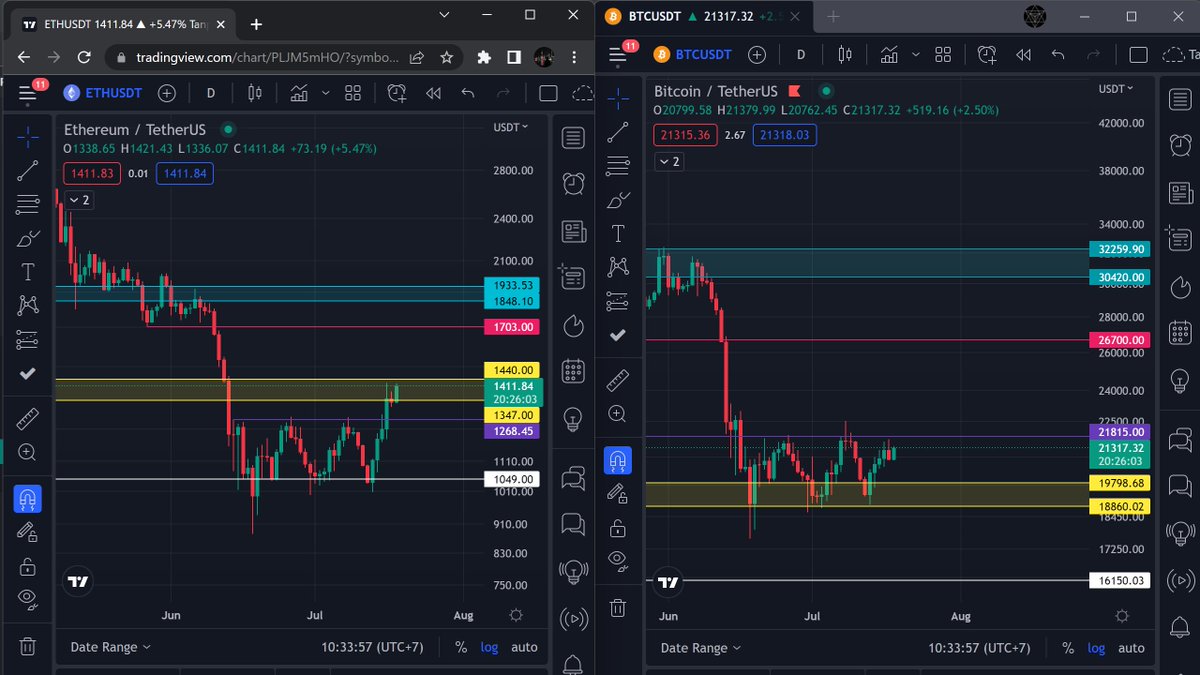Click the red 1411.83 sell button
Image resolution: width=1200 pixels, height=675 pixels.
click(x=92, y=173)
